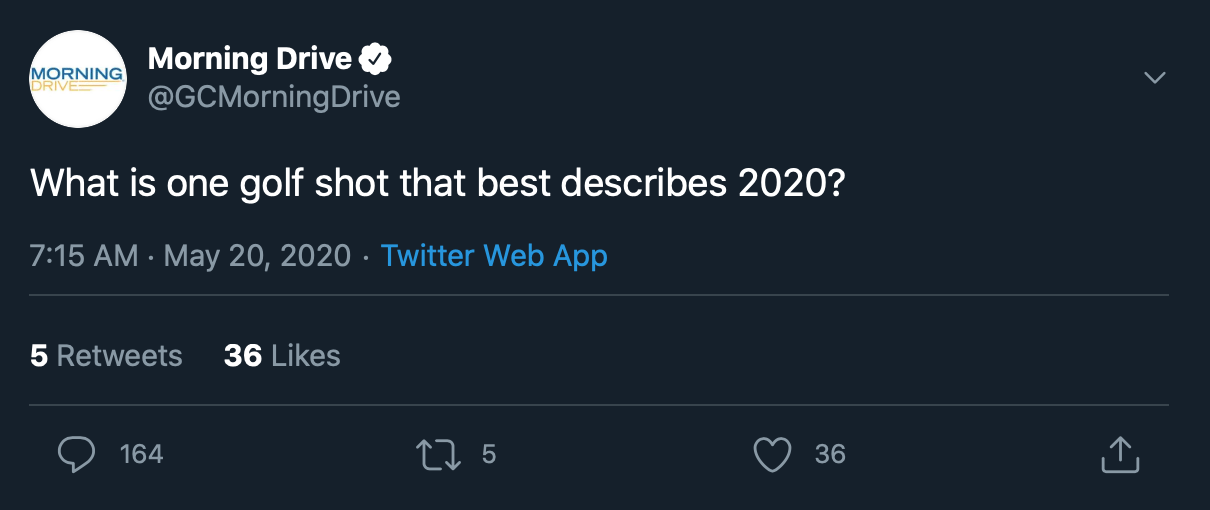Click the count 5 beside the retweet icon
Image resolution: width=1210 pixels, height=510 pixels.
(x=489, y=455)
